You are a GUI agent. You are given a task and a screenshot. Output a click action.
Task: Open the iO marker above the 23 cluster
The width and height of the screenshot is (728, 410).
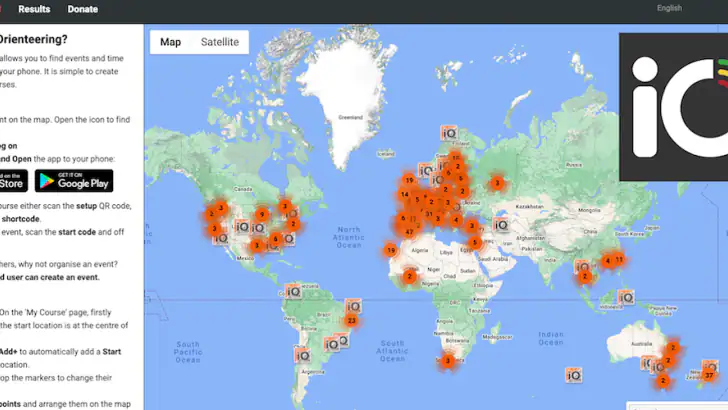(353, 306)
